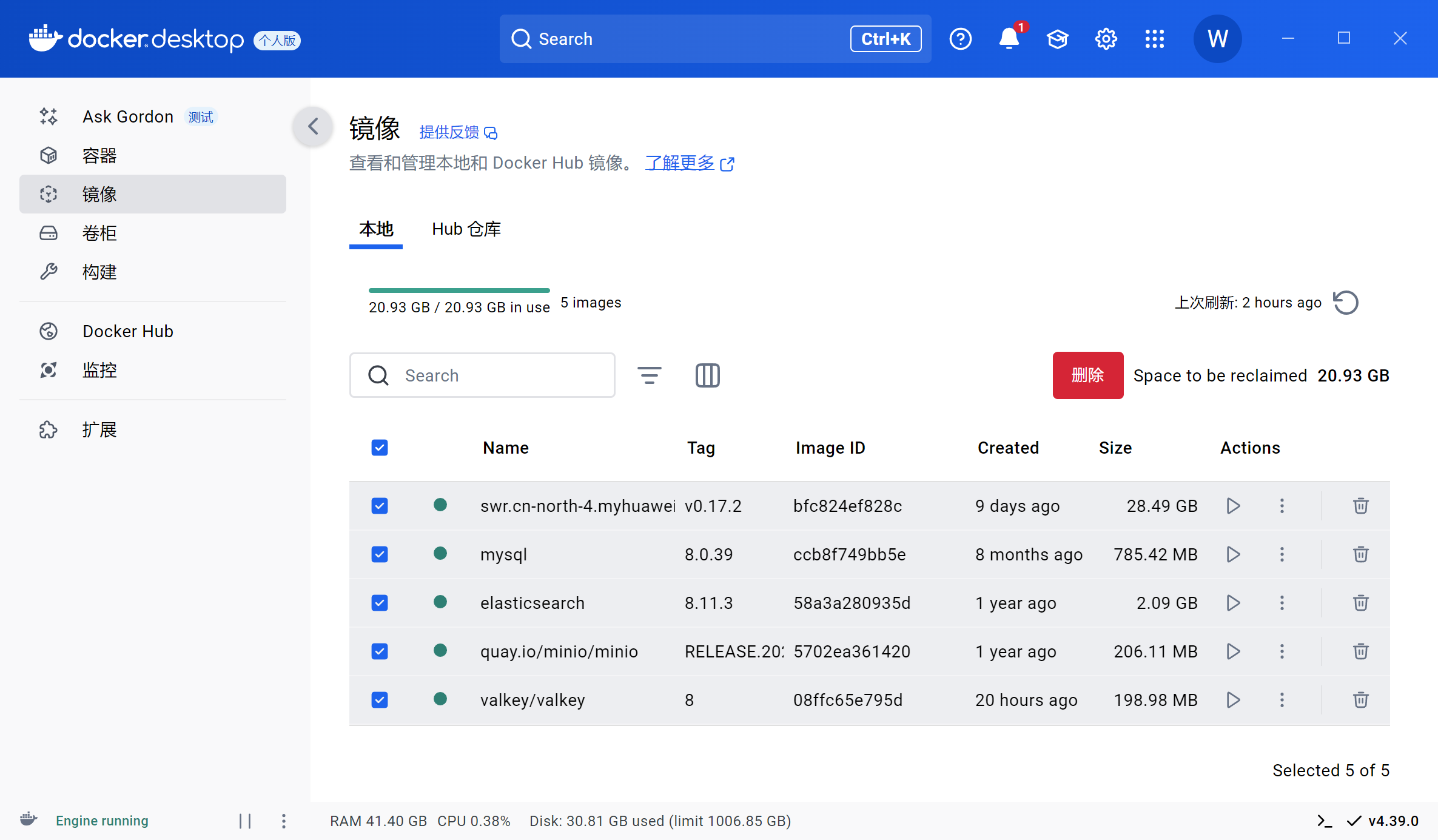Open 扩展 extensions section

point(153,429)
